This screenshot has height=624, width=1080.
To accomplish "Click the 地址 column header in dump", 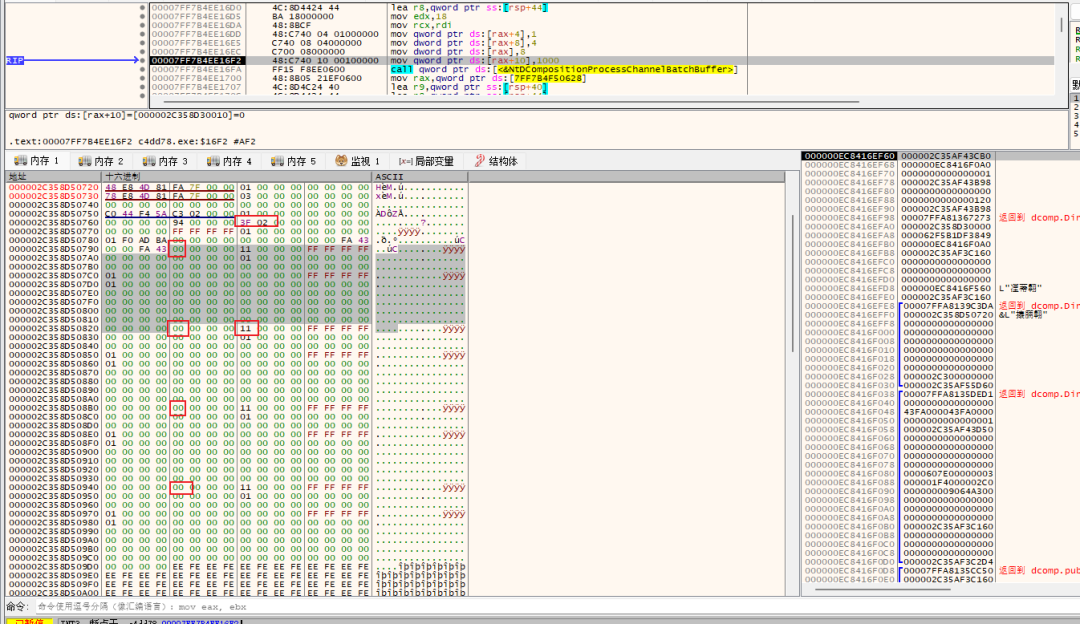I will tap(54, 177).
